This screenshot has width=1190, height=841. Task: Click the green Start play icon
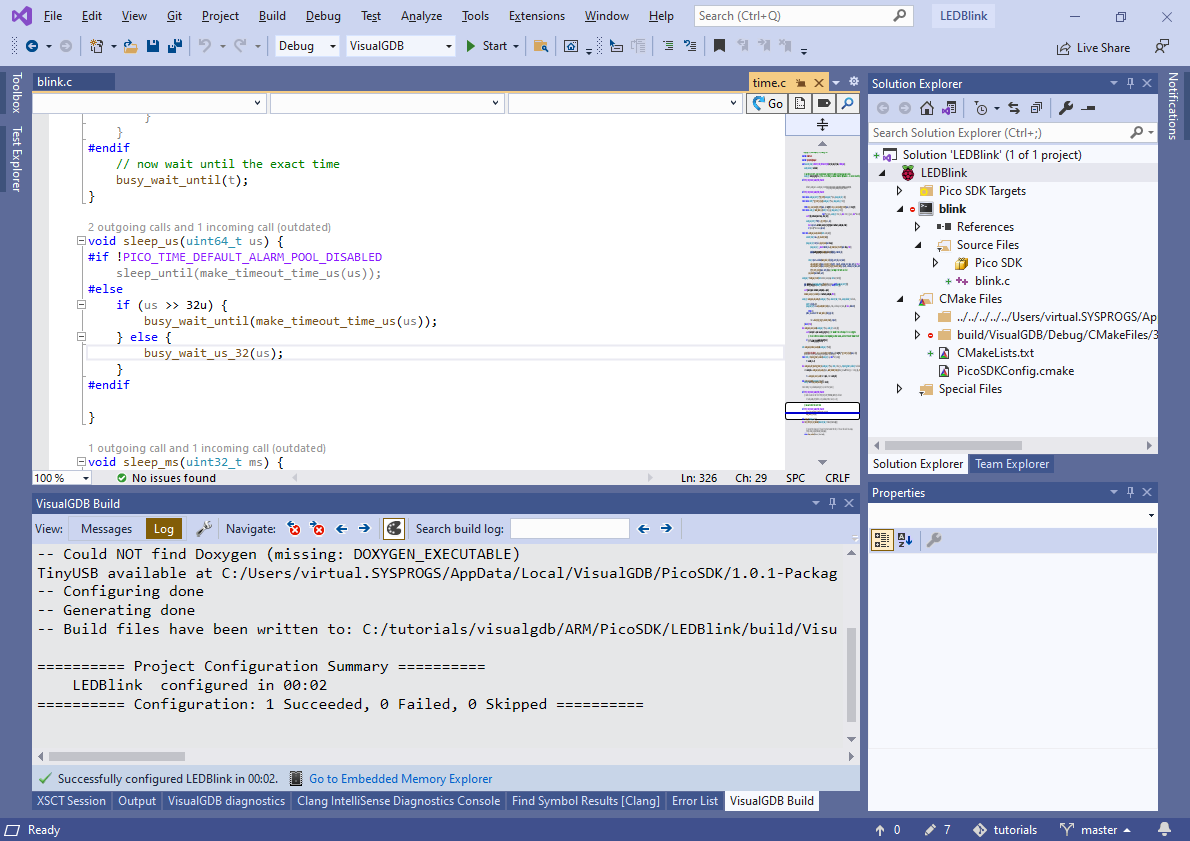471,46
